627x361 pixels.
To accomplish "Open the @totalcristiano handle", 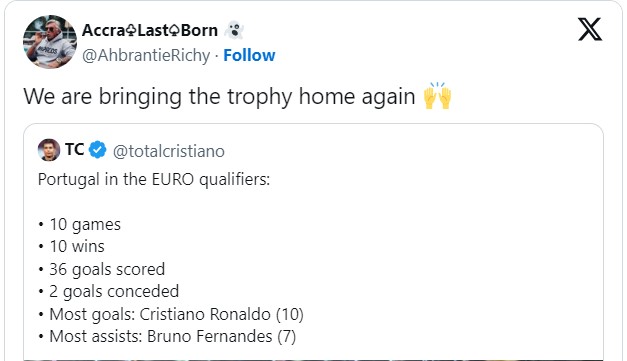I will pos(169,151).
